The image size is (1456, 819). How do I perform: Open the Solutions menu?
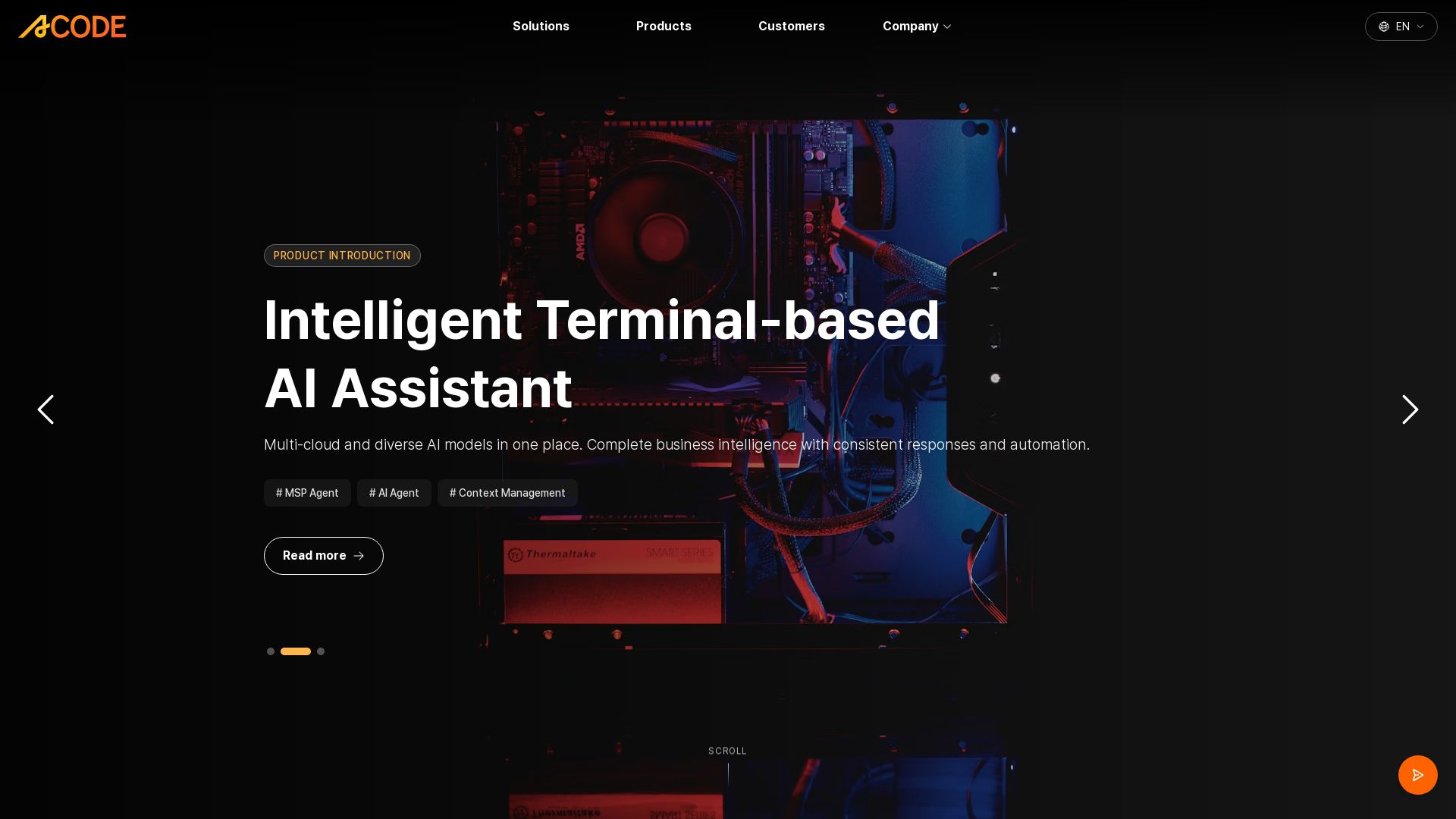tap(541, 26)
